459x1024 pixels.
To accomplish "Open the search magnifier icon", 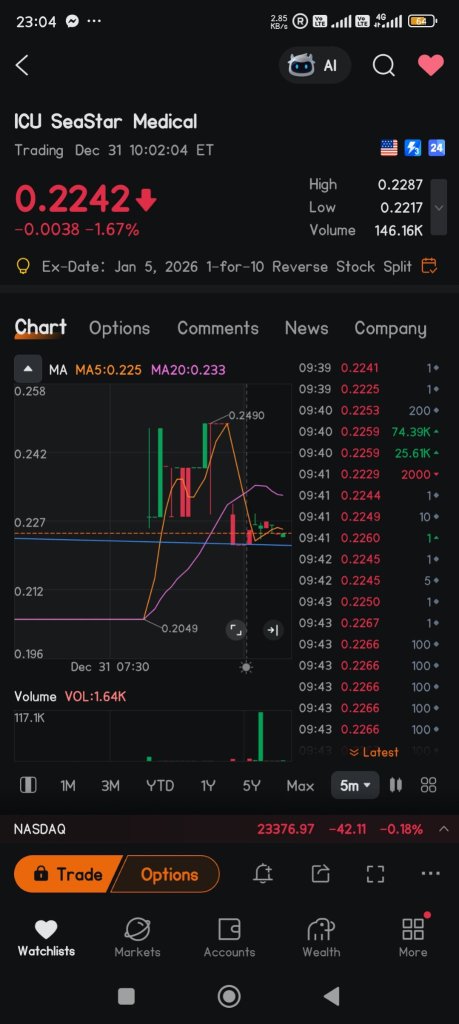I will pos(383,65).
